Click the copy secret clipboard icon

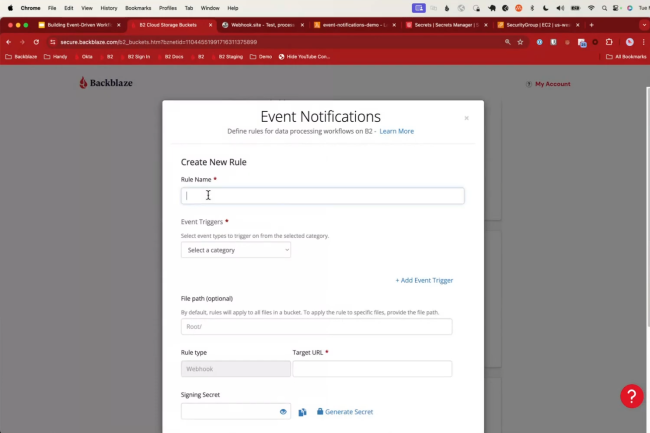click(302, 412)
